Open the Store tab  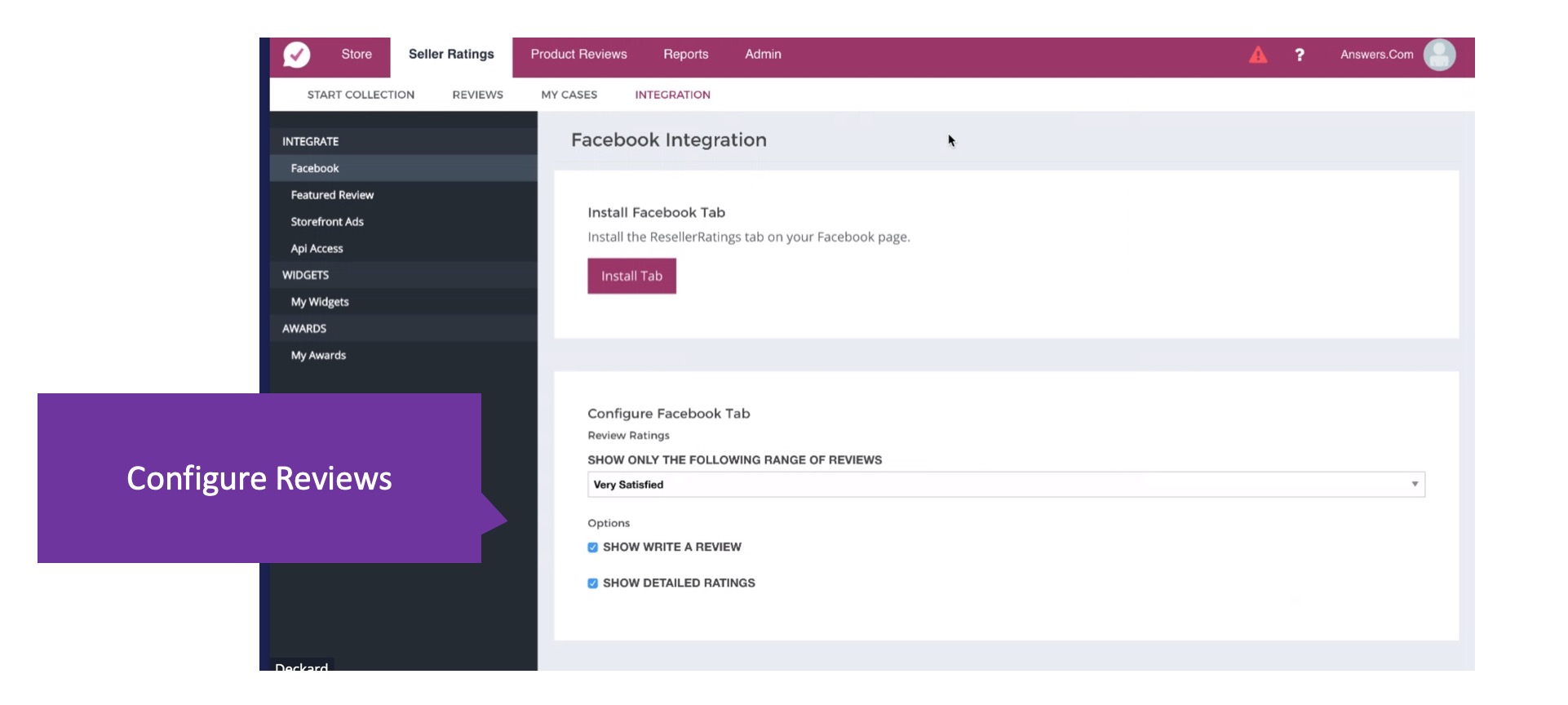[357, 55]
